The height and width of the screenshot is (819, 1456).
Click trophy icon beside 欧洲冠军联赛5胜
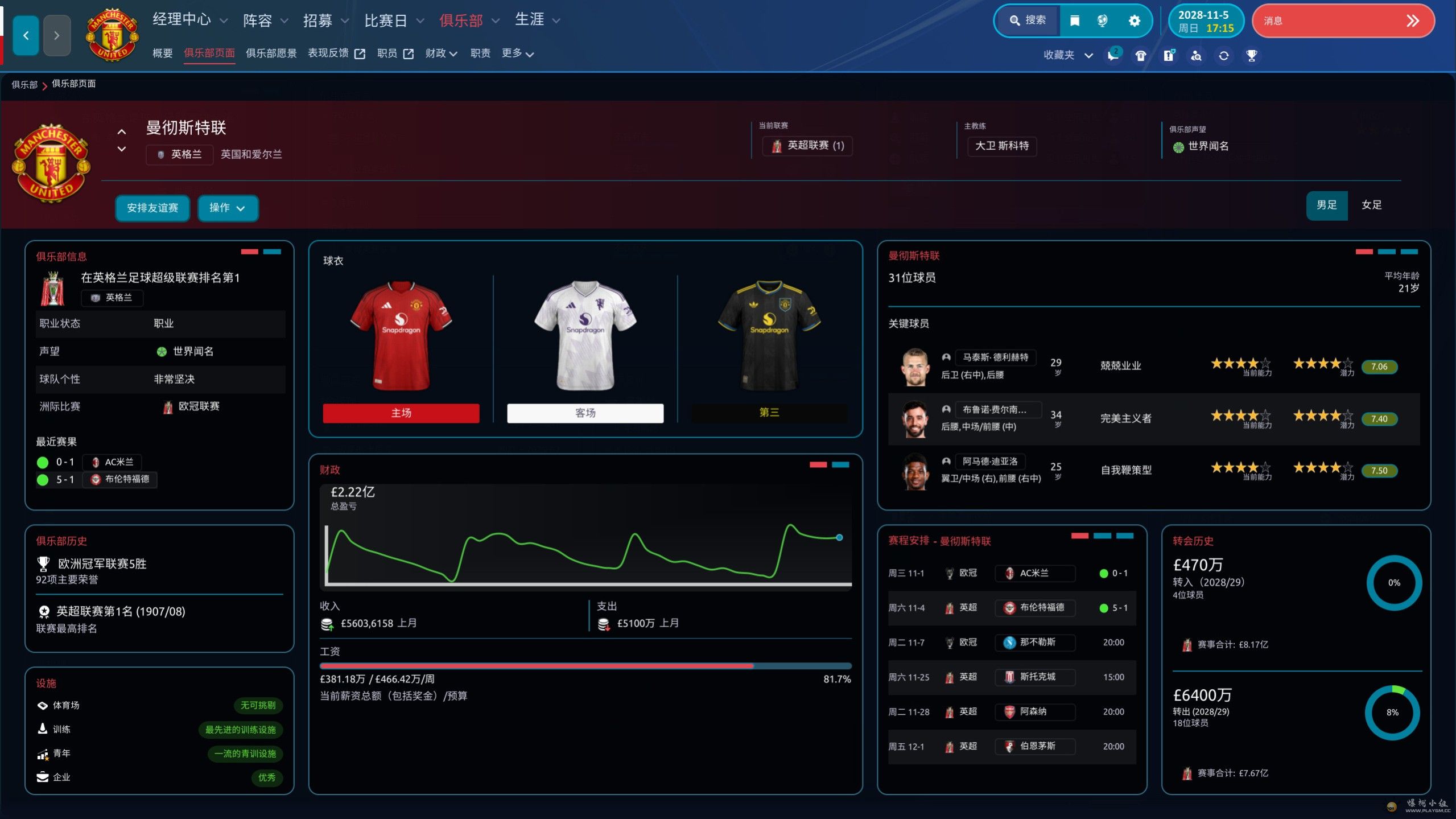(x=43, y=563)
